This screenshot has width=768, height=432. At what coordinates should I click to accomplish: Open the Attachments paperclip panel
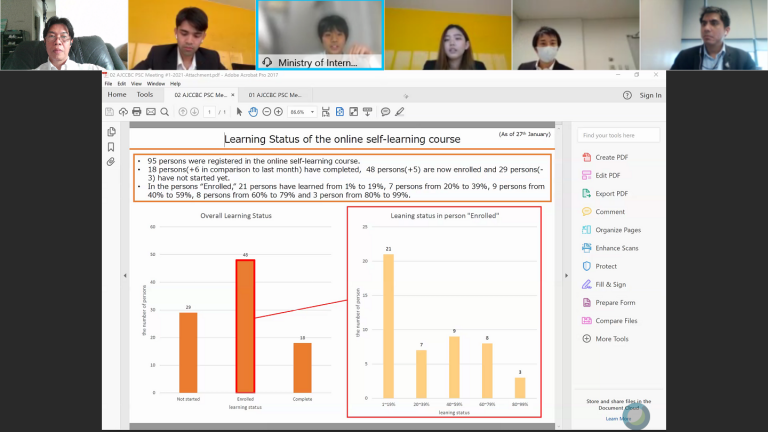point(111,161)
